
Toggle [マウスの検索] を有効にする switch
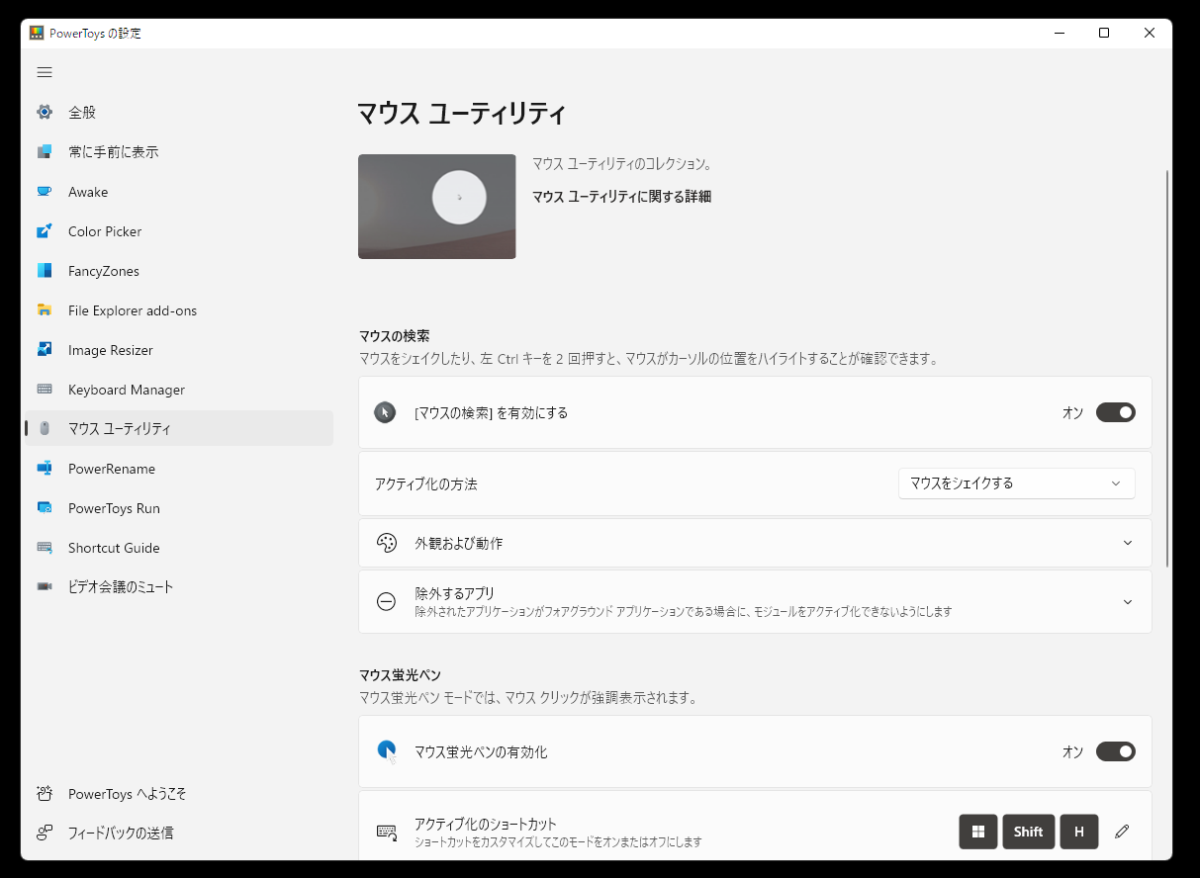click(1115, 412)
